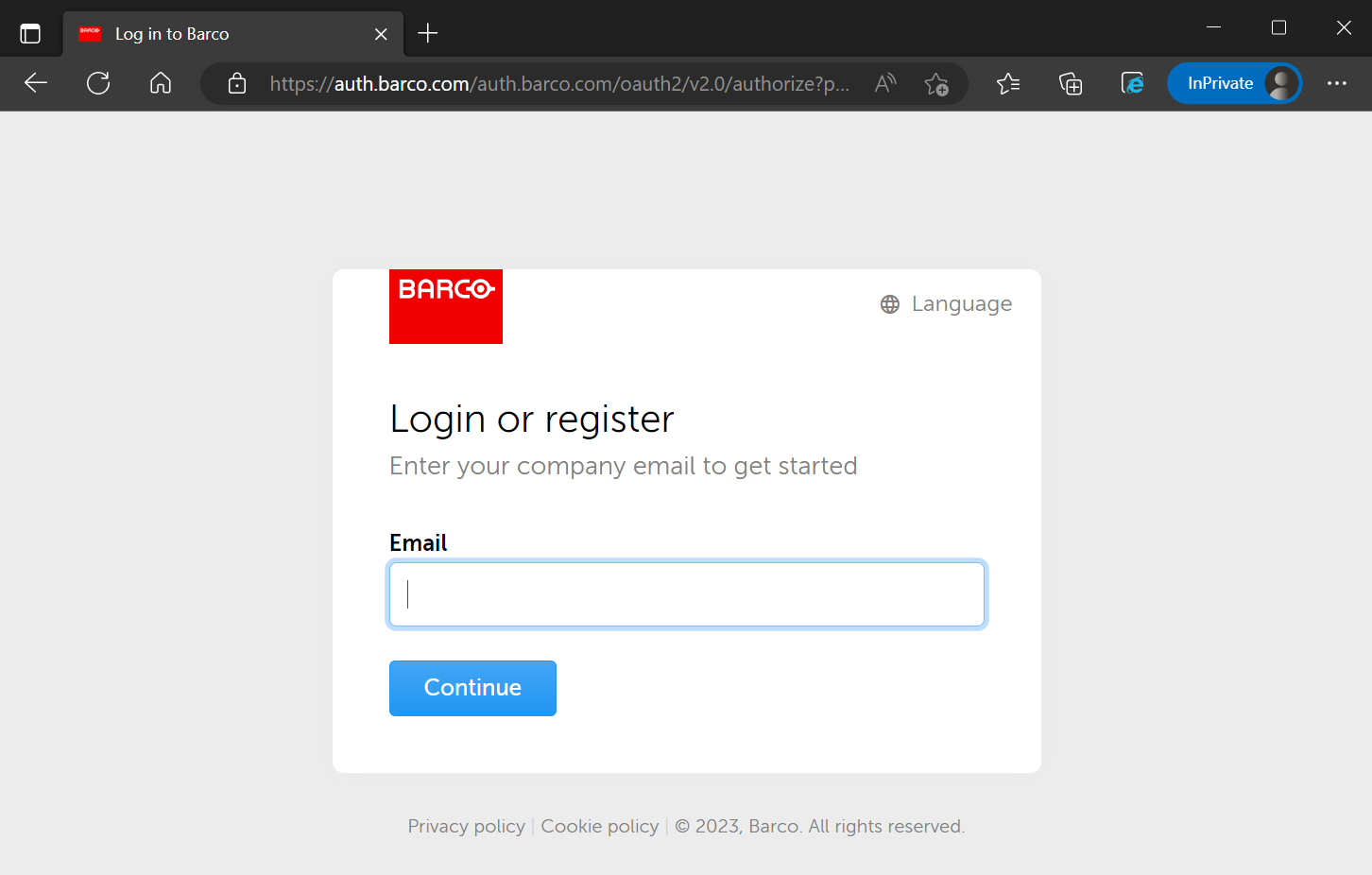Open the Language selector
Viewport: 1372px width, 875px height.
(945, 303)
